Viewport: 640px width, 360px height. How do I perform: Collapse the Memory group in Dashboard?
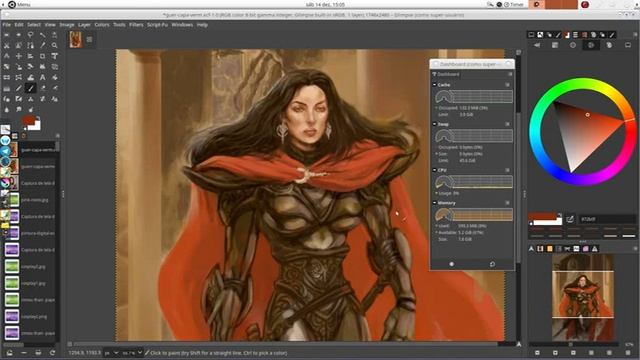click(435, 202)
